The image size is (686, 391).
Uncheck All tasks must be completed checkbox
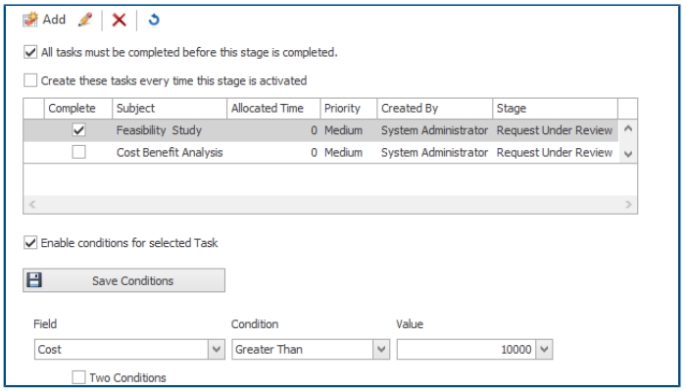coord(30,52)
